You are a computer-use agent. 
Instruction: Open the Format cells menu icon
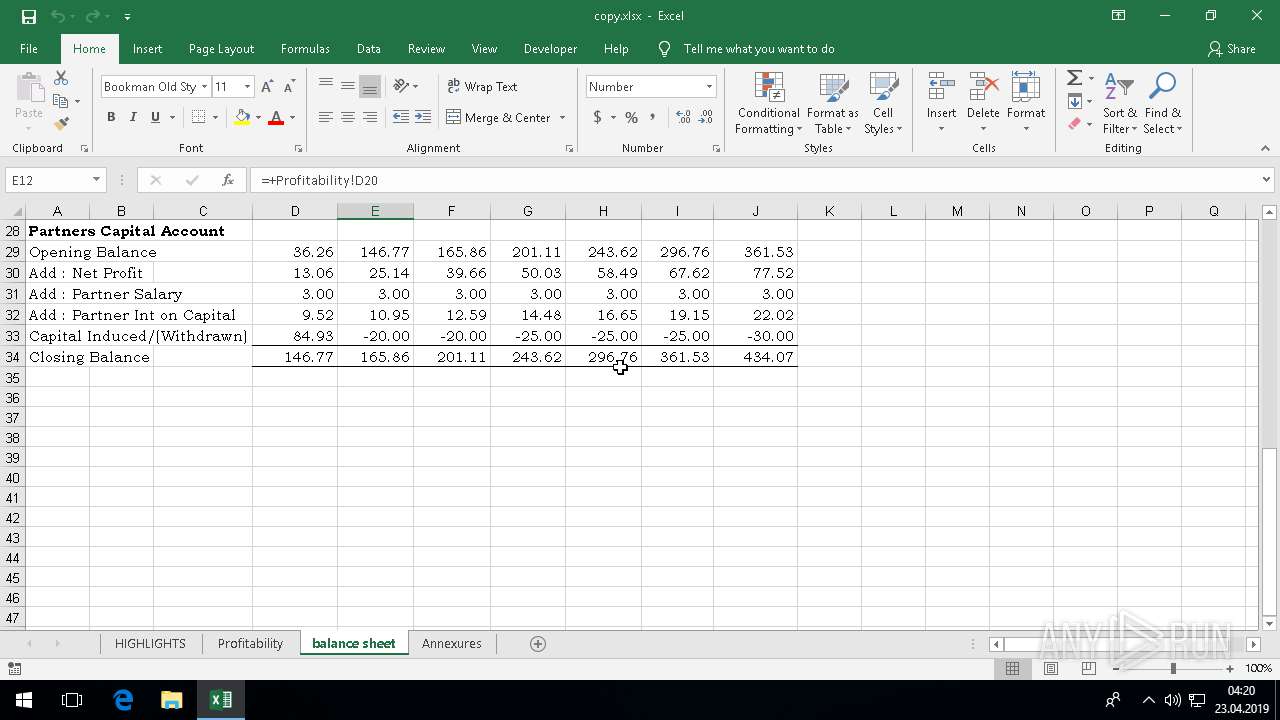coord(1026,103)
